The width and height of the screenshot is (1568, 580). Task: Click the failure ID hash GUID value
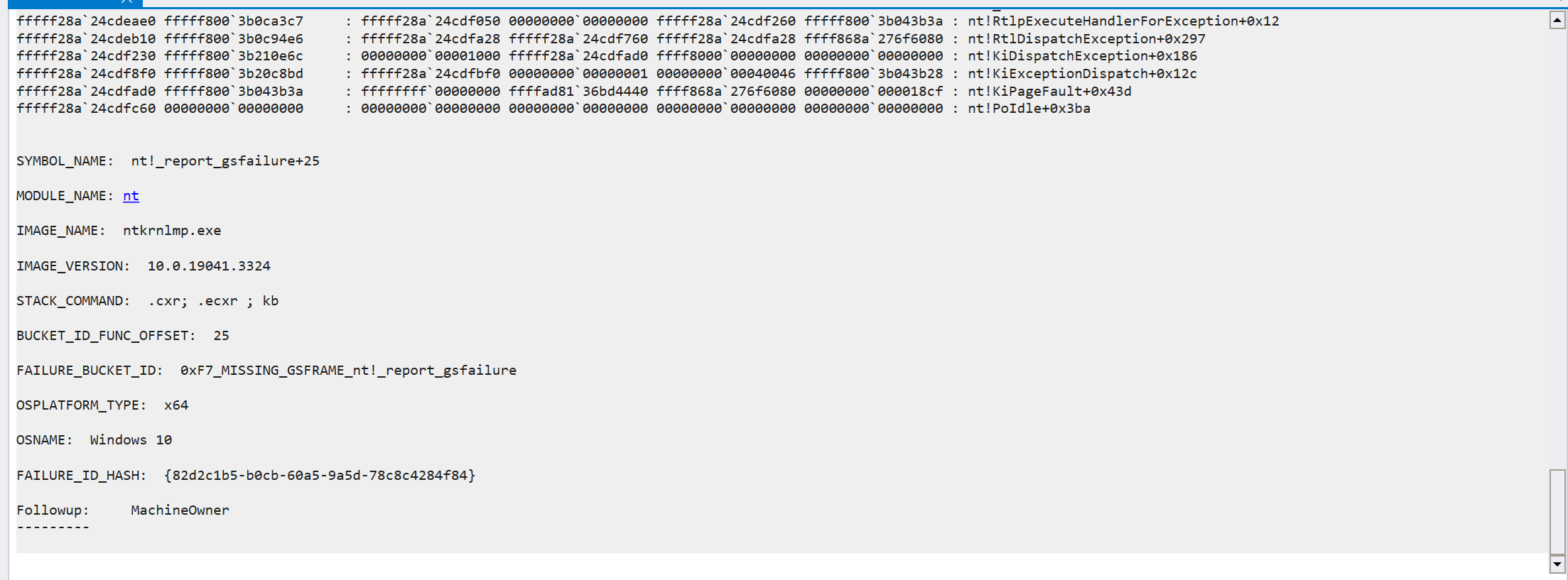tap(320, 476)
